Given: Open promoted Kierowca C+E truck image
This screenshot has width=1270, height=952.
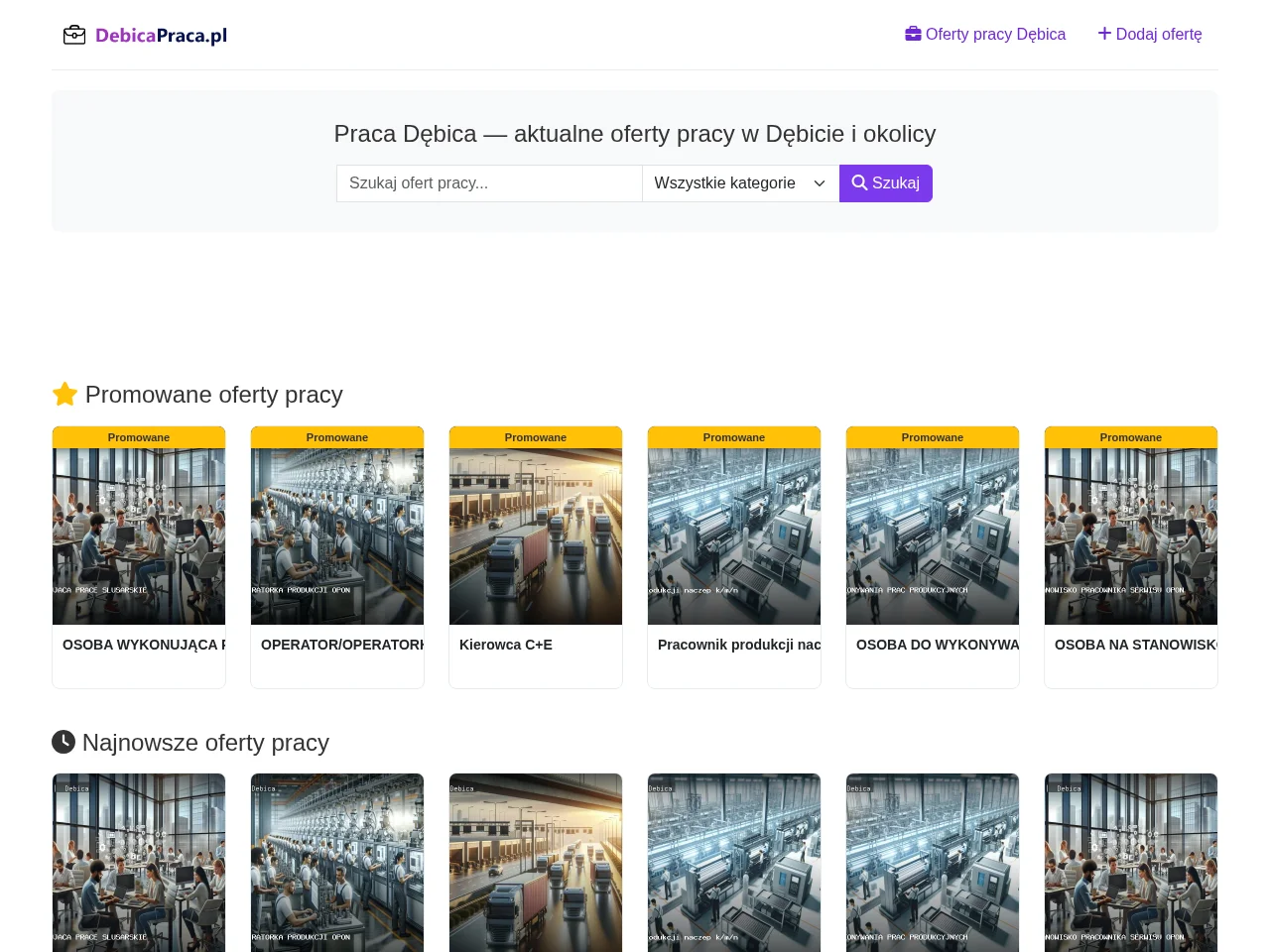Looking at the screenshot, I should click(536, 536).
